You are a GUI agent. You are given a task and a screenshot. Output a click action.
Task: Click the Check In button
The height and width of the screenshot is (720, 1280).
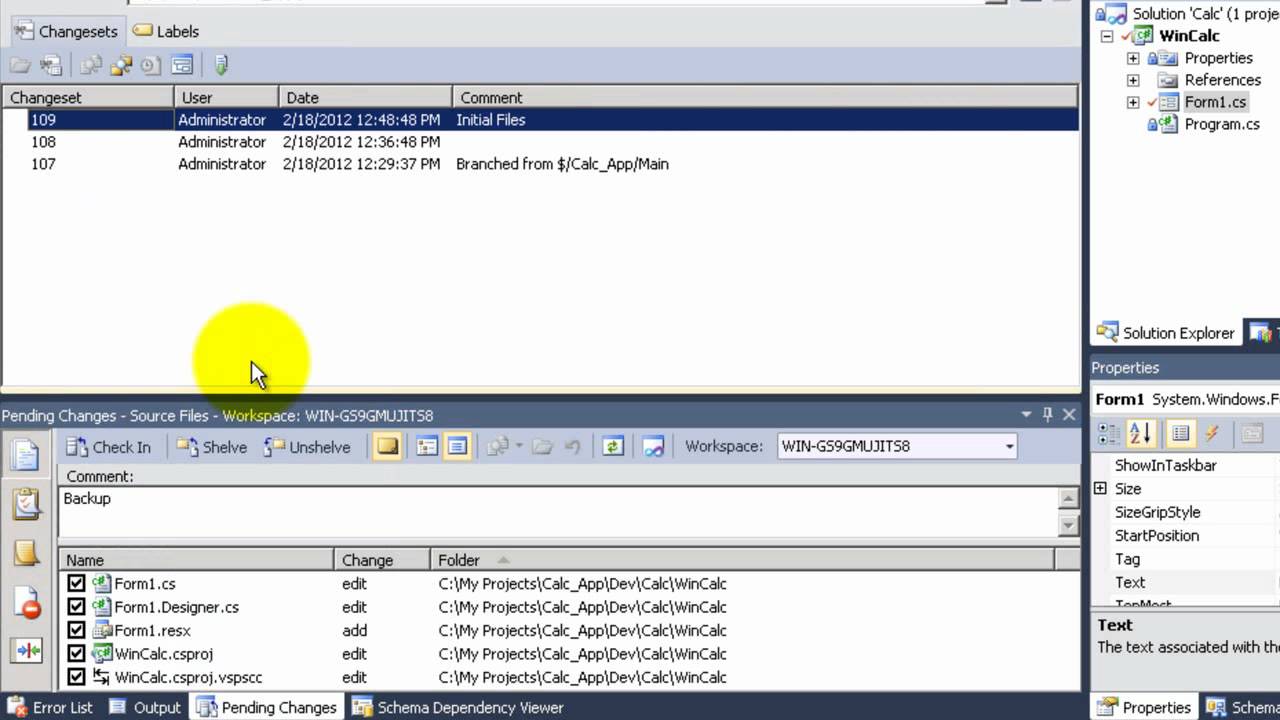(x=108, y=447)
